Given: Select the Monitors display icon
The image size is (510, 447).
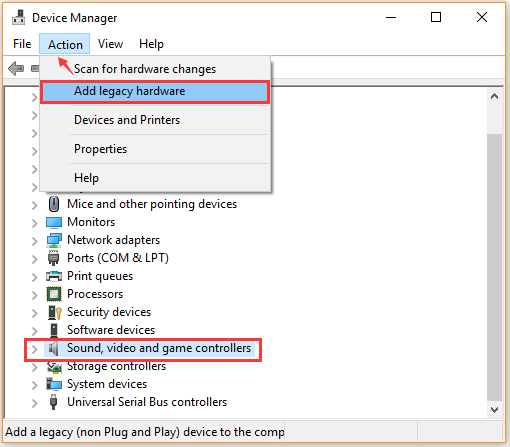Looking at the screenshot, I should click(x=54, y=222).
